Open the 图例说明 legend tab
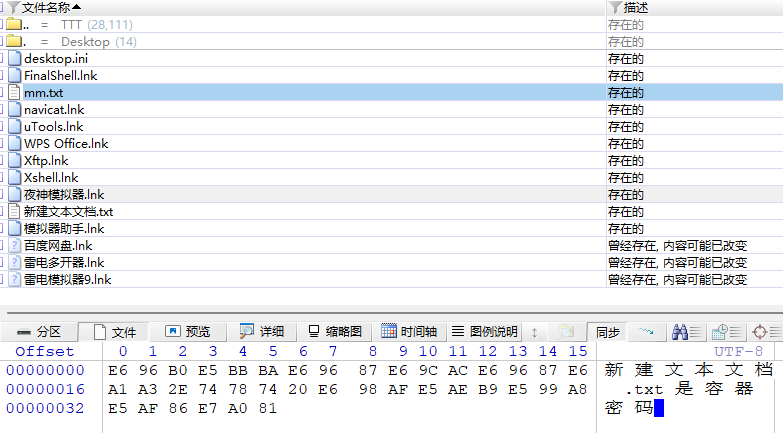The width and height of the screenshot is (783, 433). 484,332
